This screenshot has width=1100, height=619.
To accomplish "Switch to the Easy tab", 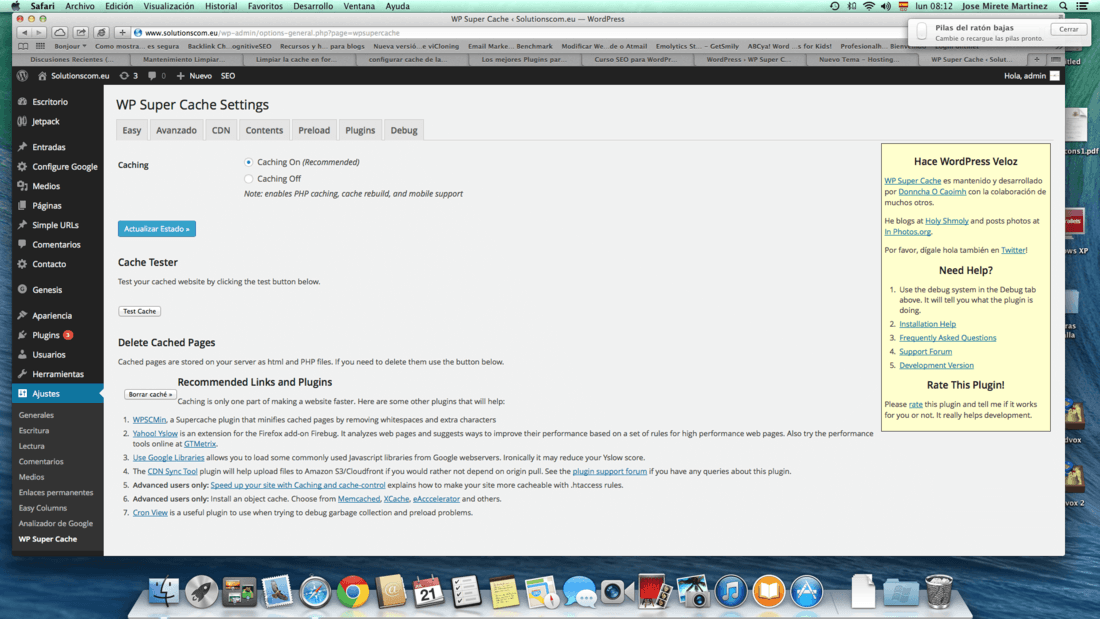I will click(x=131, y=130).
